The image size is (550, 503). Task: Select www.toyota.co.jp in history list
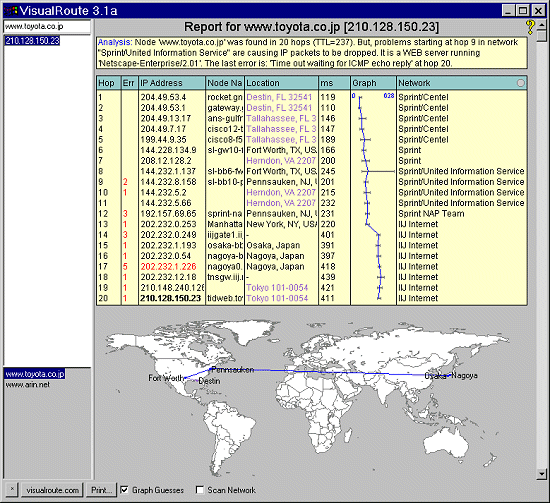point(35,374)
